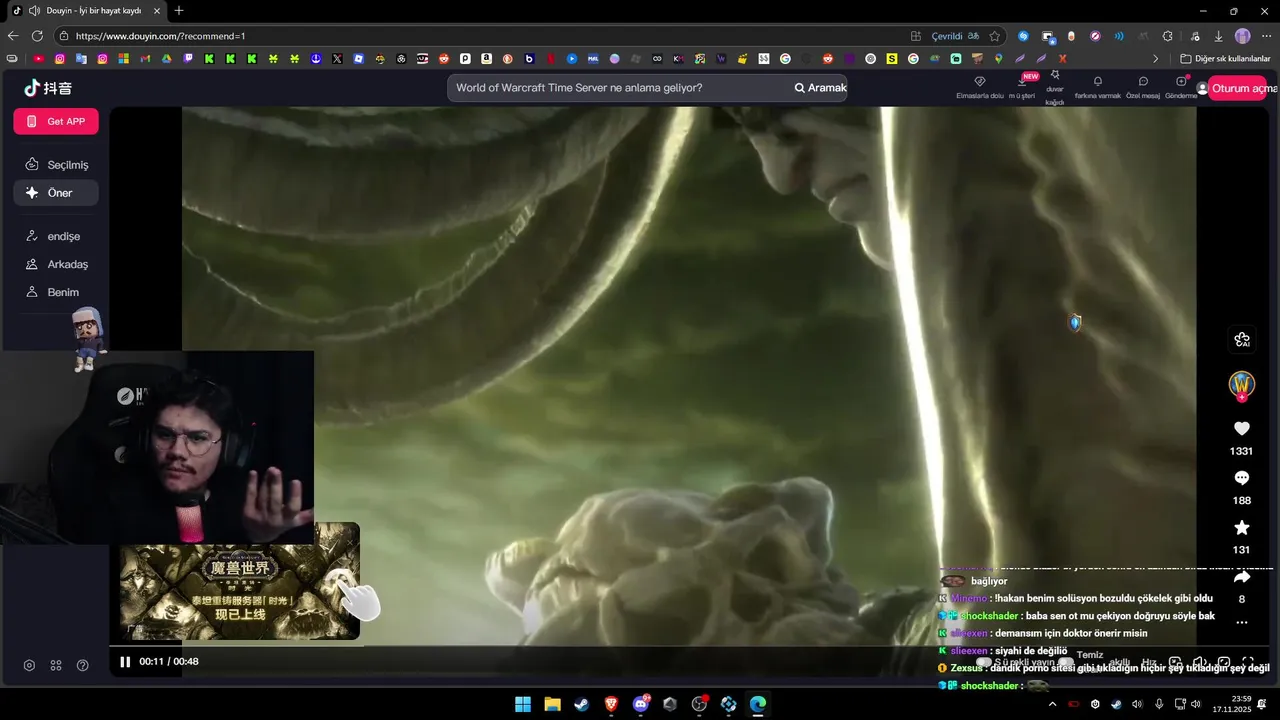Image resolution: width=1280 pixels, height=720 pixels.
Task: Toggle the Sürekli yayın autoplay switch
Action: (984, 662)
